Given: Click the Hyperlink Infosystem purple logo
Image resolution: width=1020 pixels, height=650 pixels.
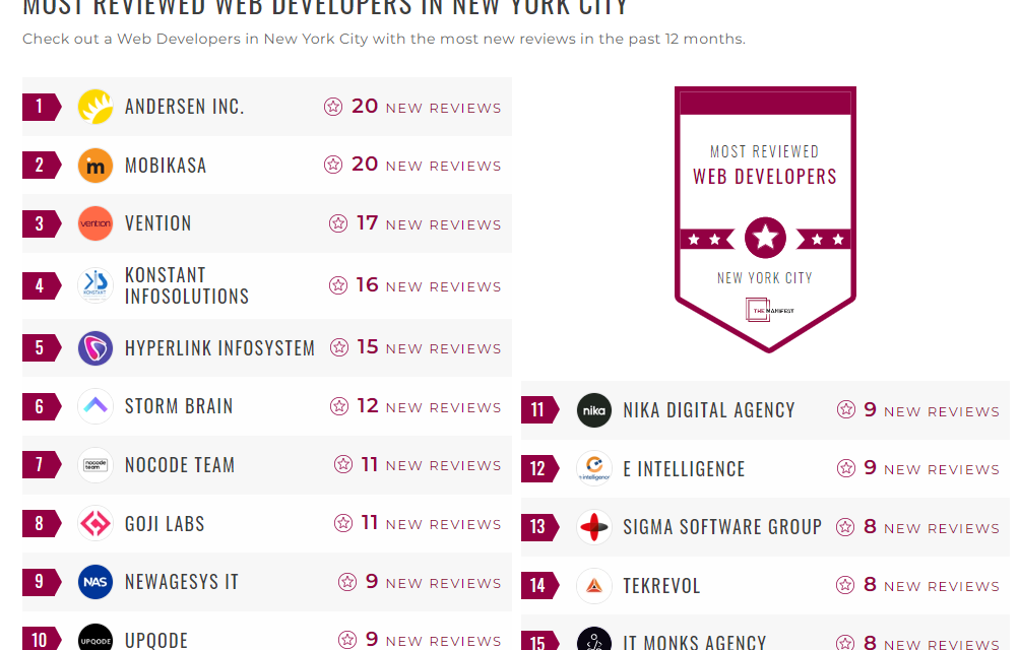Looking at the screenshot, I should point(95,348).
